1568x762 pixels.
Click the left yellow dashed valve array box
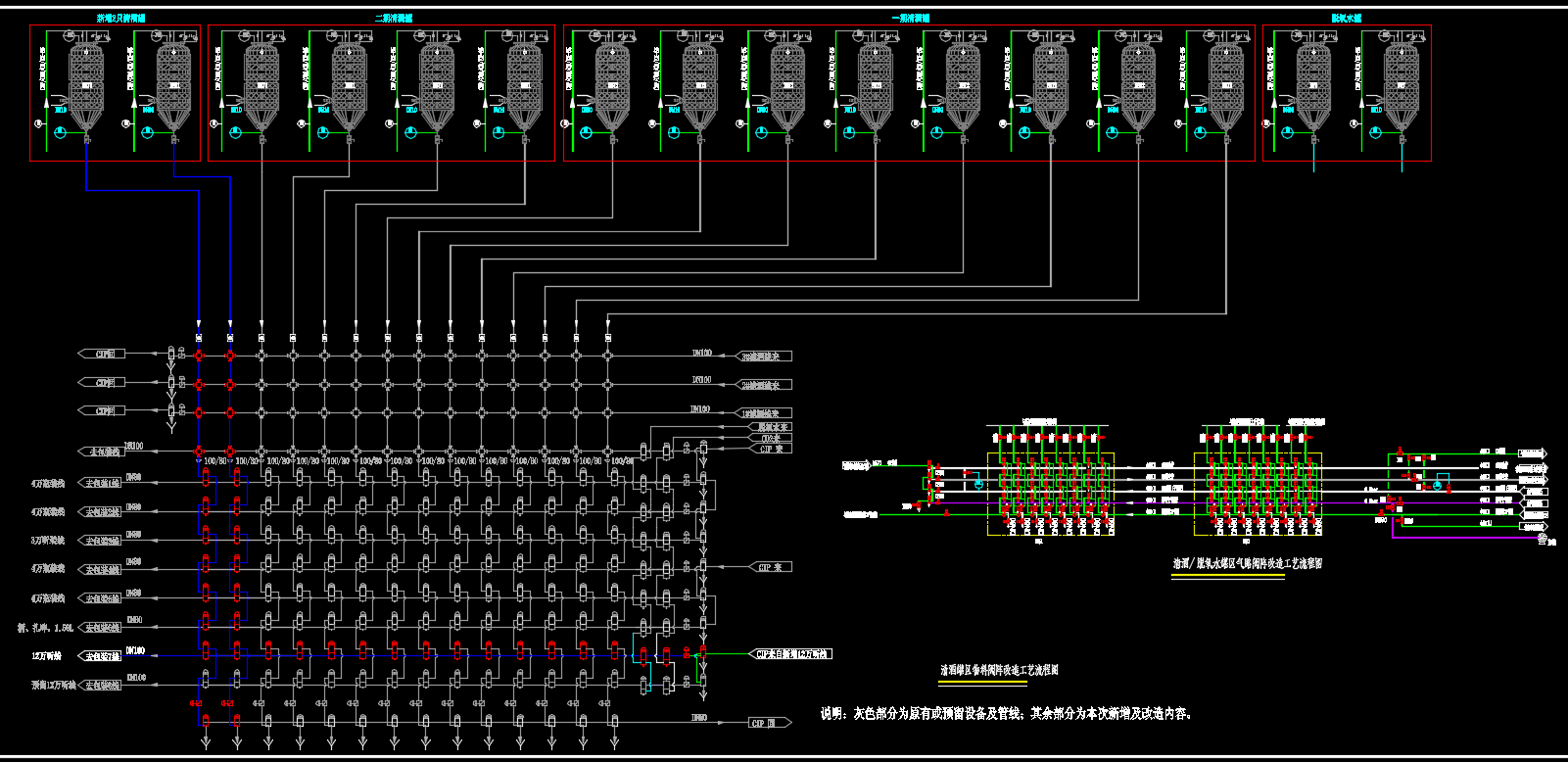click(1050, 494)
